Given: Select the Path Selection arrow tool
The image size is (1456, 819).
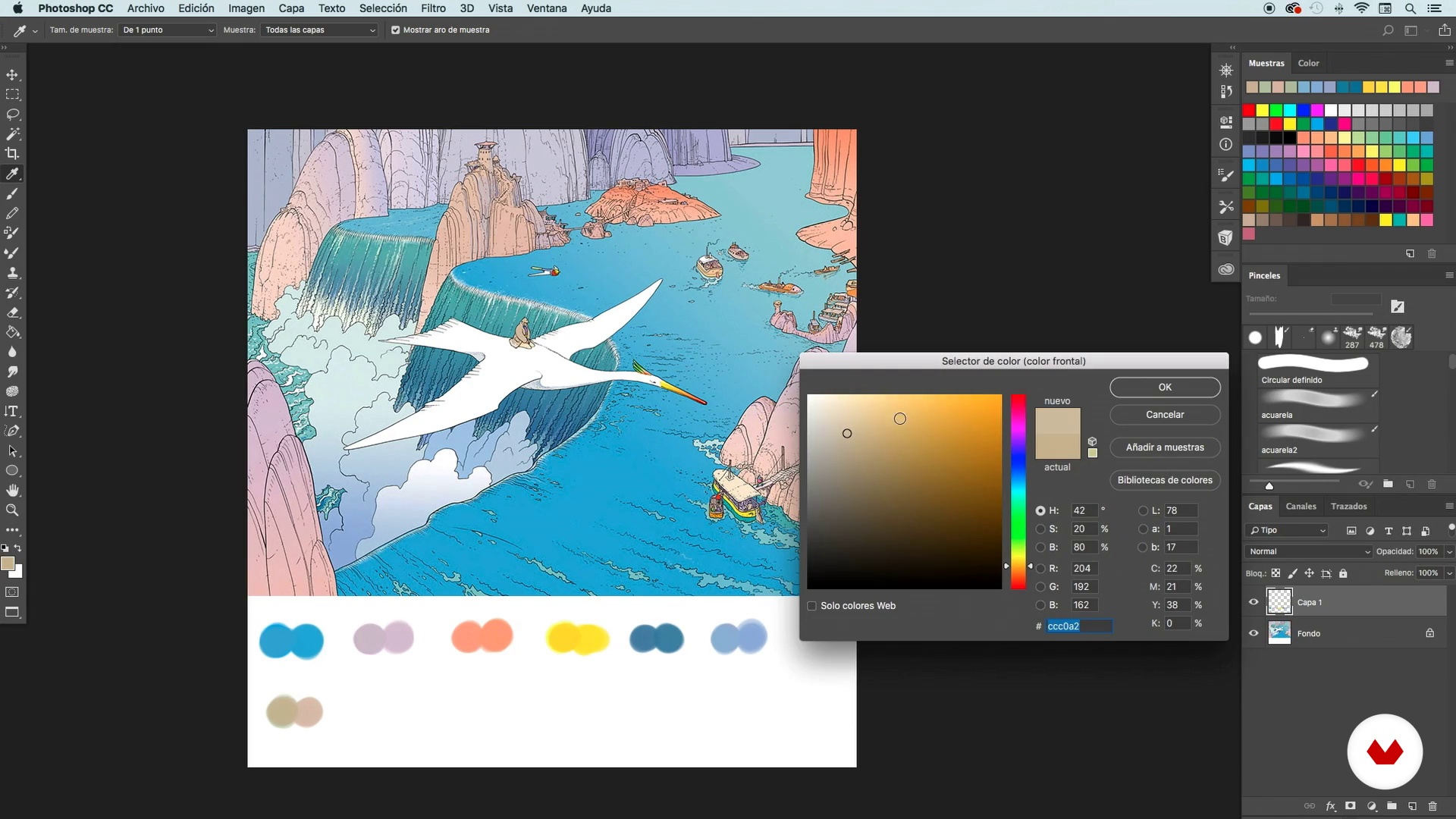Looking at the screenshot, I should click(12, 450).
